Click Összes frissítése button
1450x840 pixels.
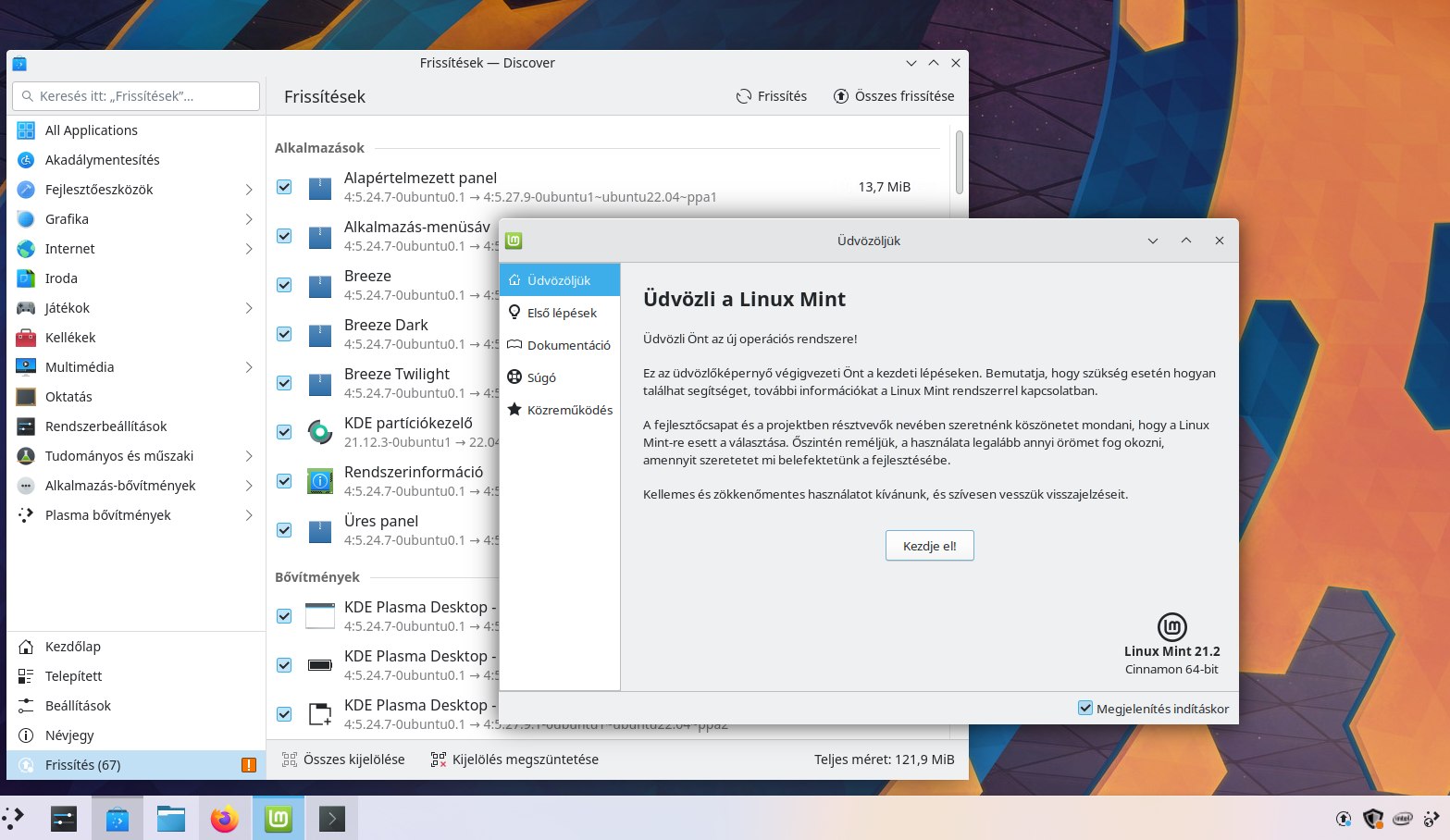click(x=894, y=96)
